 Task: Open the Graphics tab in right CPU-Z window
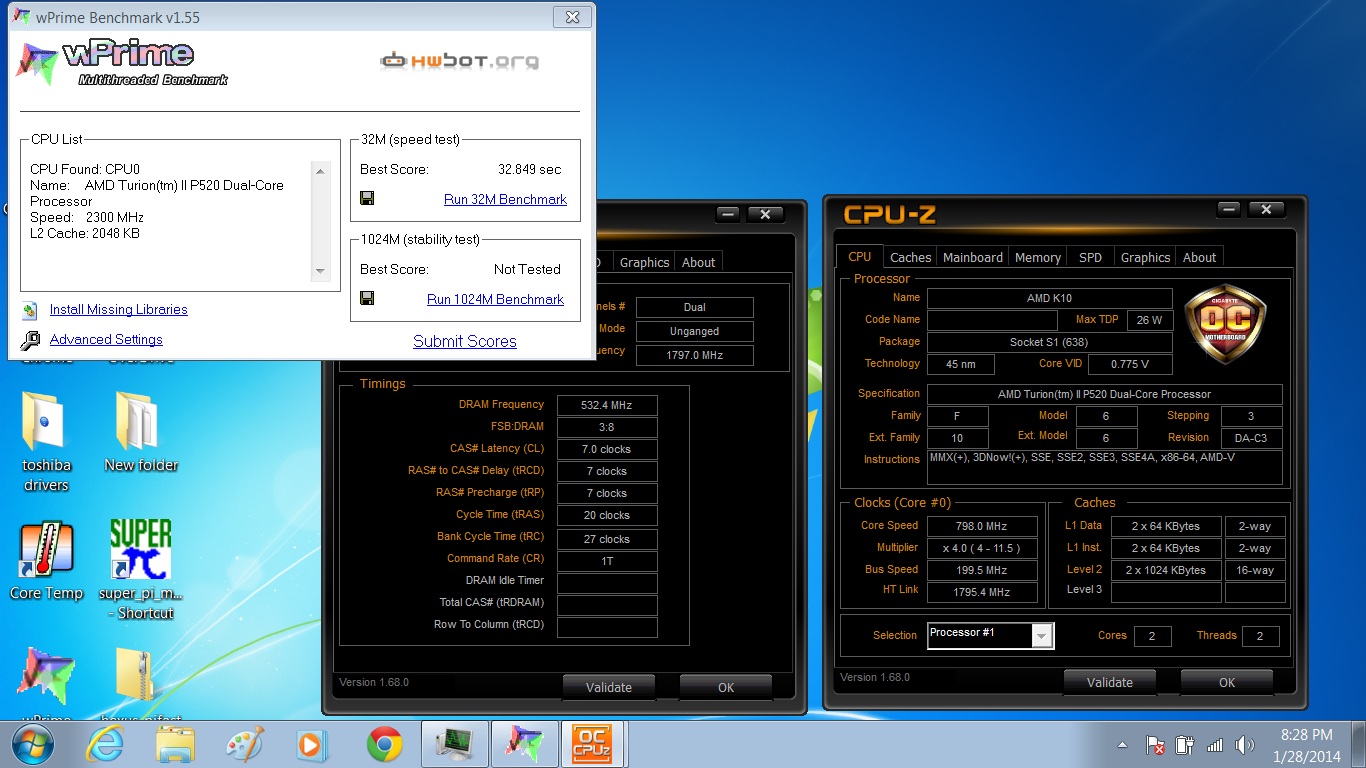pyautogui.click(x=1145, y=257)
